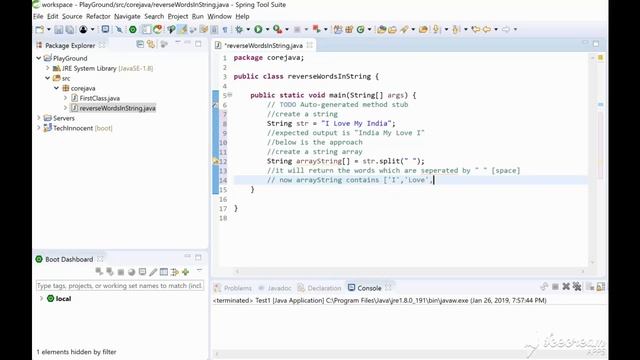
Task: Click the Relaunch red-green icon
Action: (x=316, y=29)
